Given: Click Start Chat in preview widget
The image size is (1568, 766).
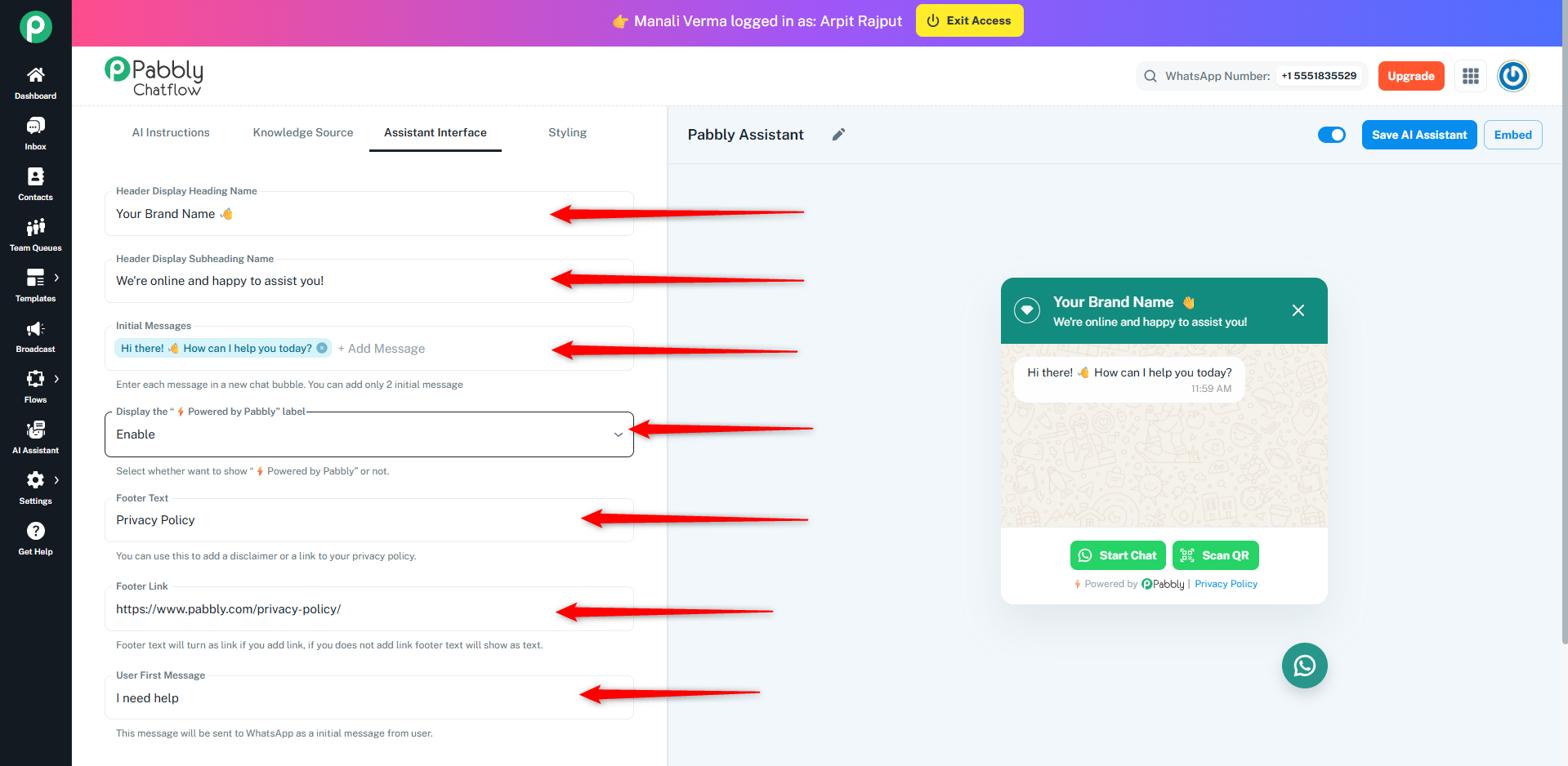Looking at the screenshot, I should pyautogui.click(x=1118, y=555).
